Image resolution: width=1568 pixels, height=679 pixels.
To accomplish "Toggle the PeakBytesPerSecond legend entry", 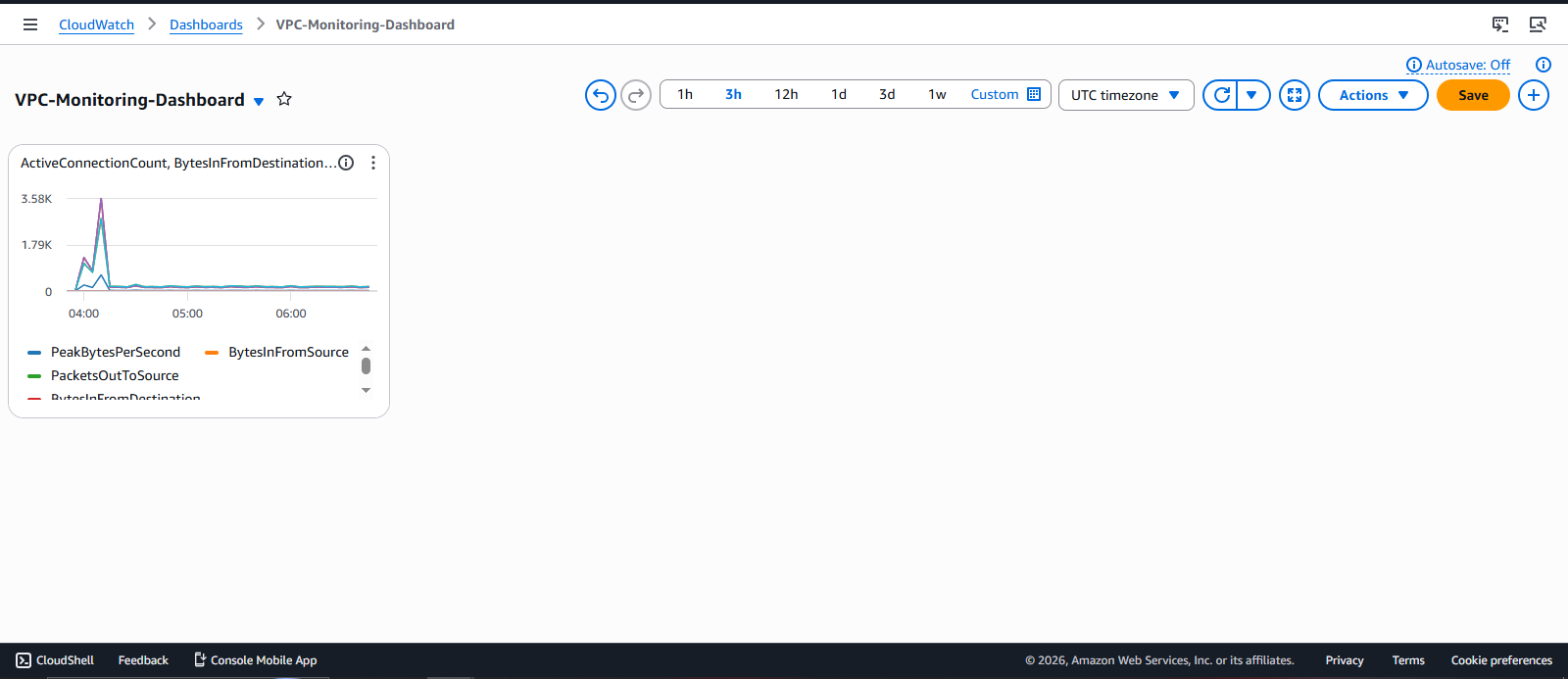I will pos(105,352).
